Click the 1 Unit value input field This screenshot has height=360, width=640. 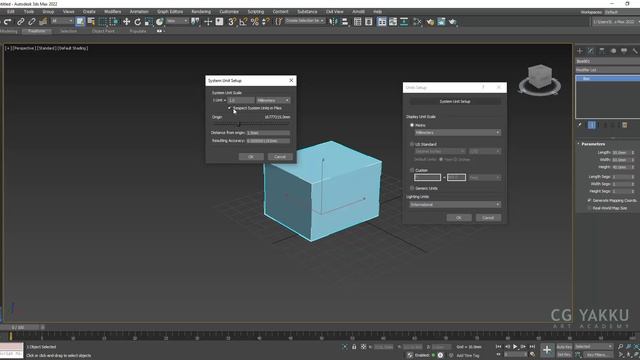[x=241, y=100]
